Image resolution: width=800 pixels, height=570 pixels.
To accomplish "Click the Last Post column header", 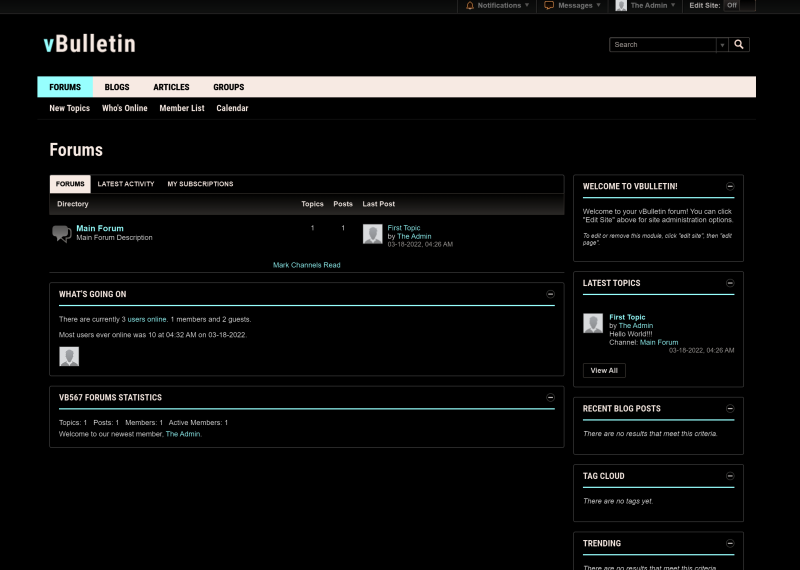I will [379, 204].
